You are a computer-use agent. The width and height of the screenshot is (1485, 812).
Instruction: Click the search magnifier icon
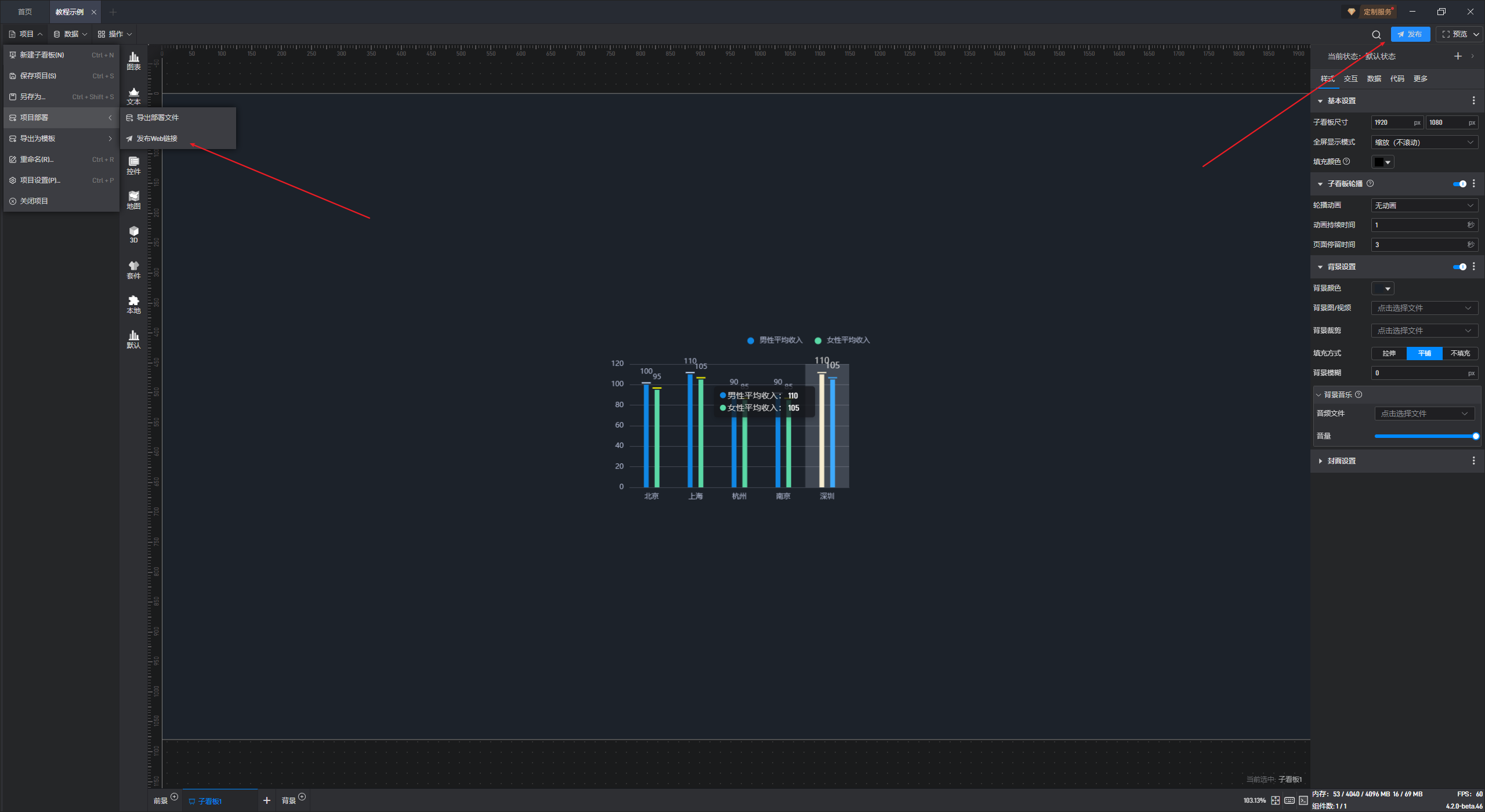1376,35
